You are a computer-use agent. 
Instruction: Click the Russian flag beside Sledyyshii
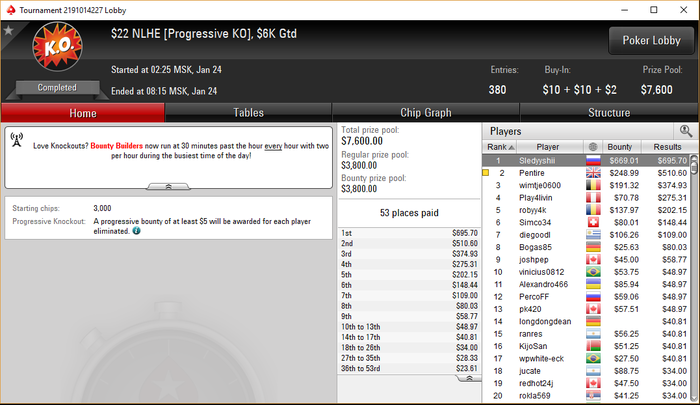(x=593, y=160)
